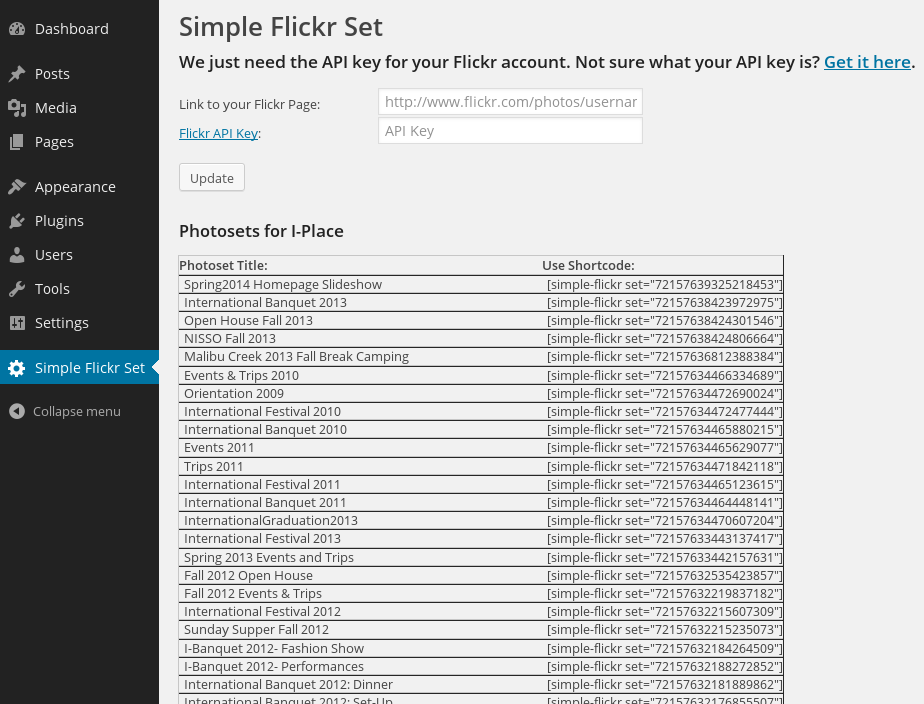Open the Appearance menu item
The image size is (924, 704).
click(x=75, y=187)
